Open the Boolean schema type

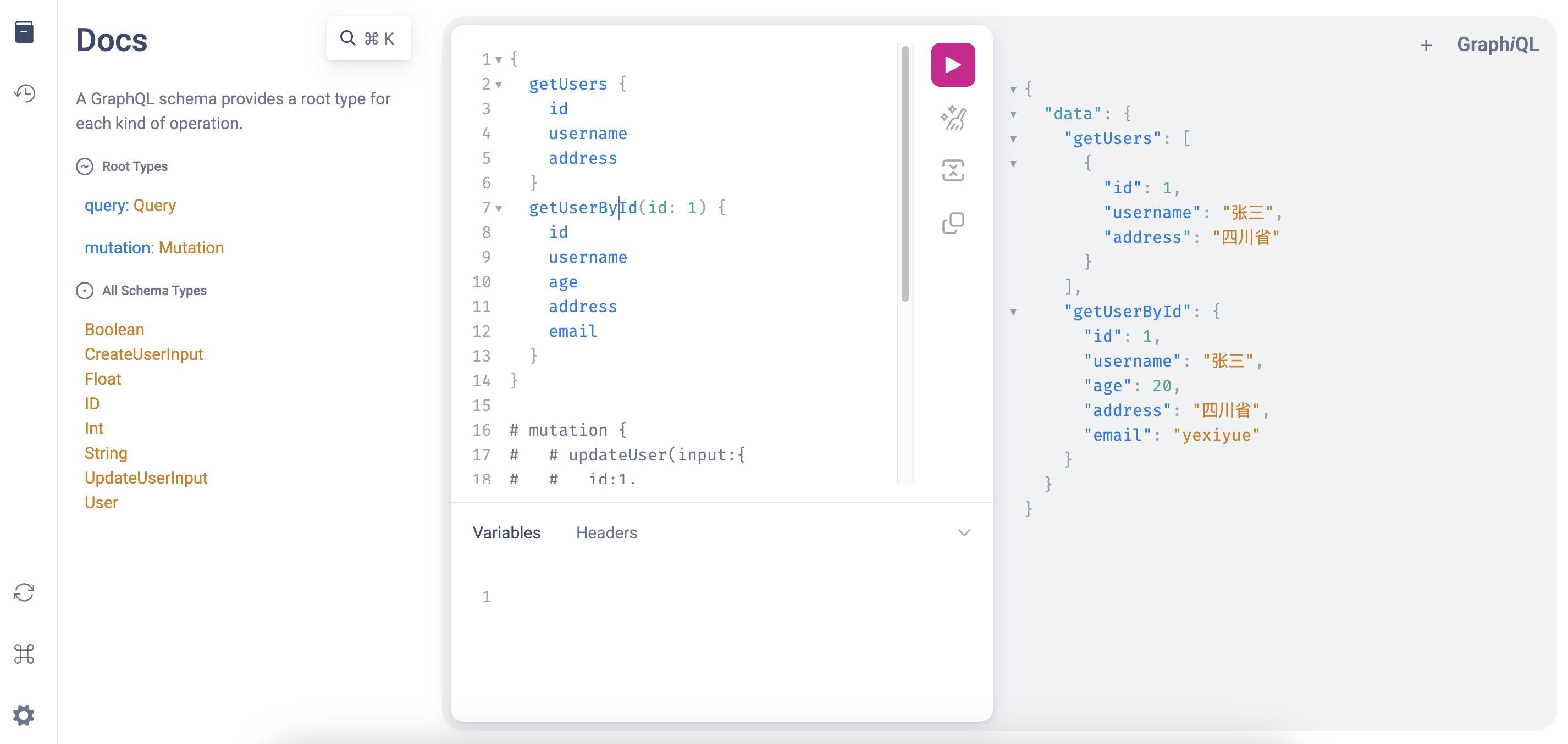tap(114, 329)
